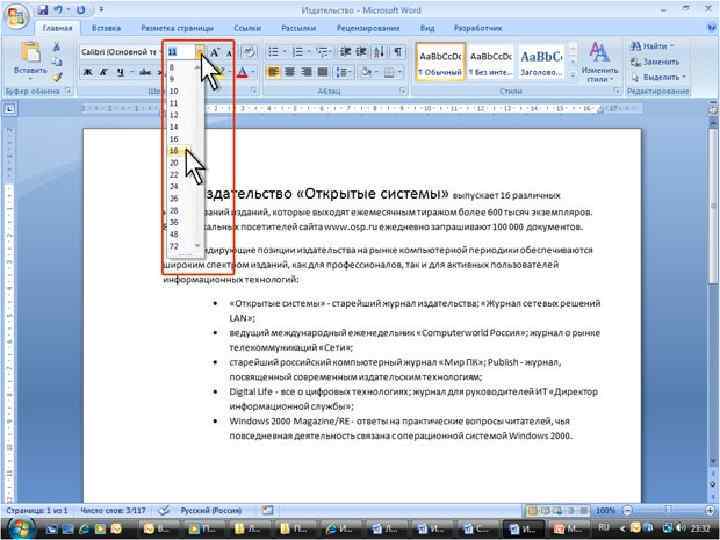The height and width of the screenshot is (540, 720).
Task: Click the font color red A swatch
Action: coord(242,72)
